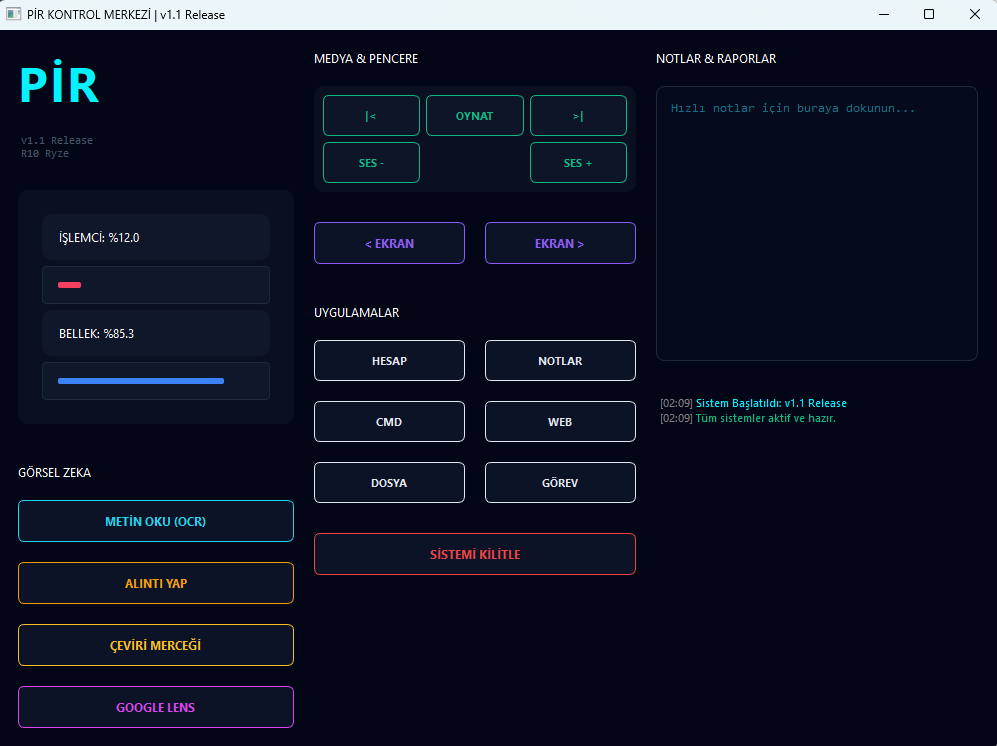
Task: Select the BELLEK: %85.3 readout
Action: coord(156,333)
